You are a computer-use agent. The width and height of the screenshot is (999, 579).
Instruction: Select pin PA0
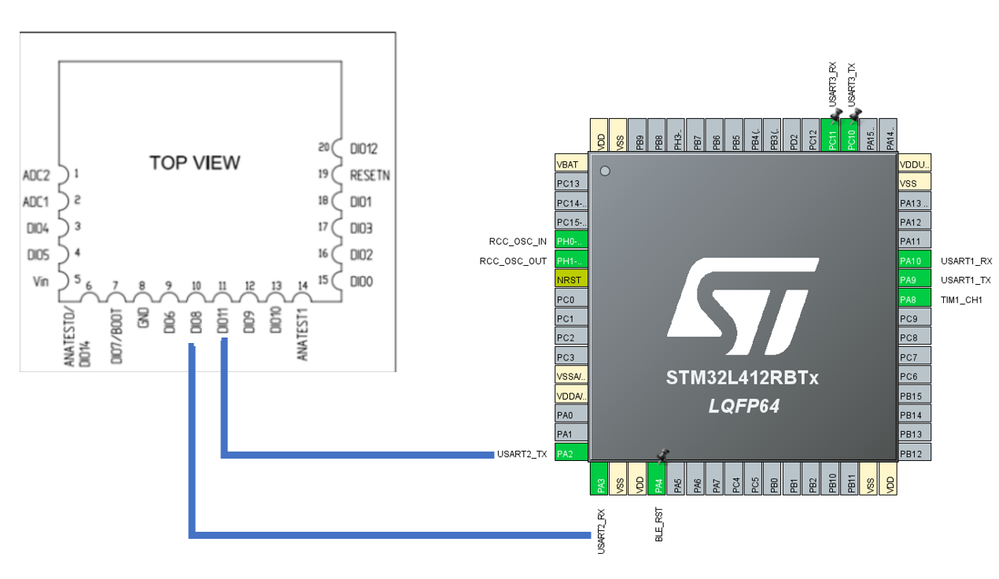click(571, 415)
